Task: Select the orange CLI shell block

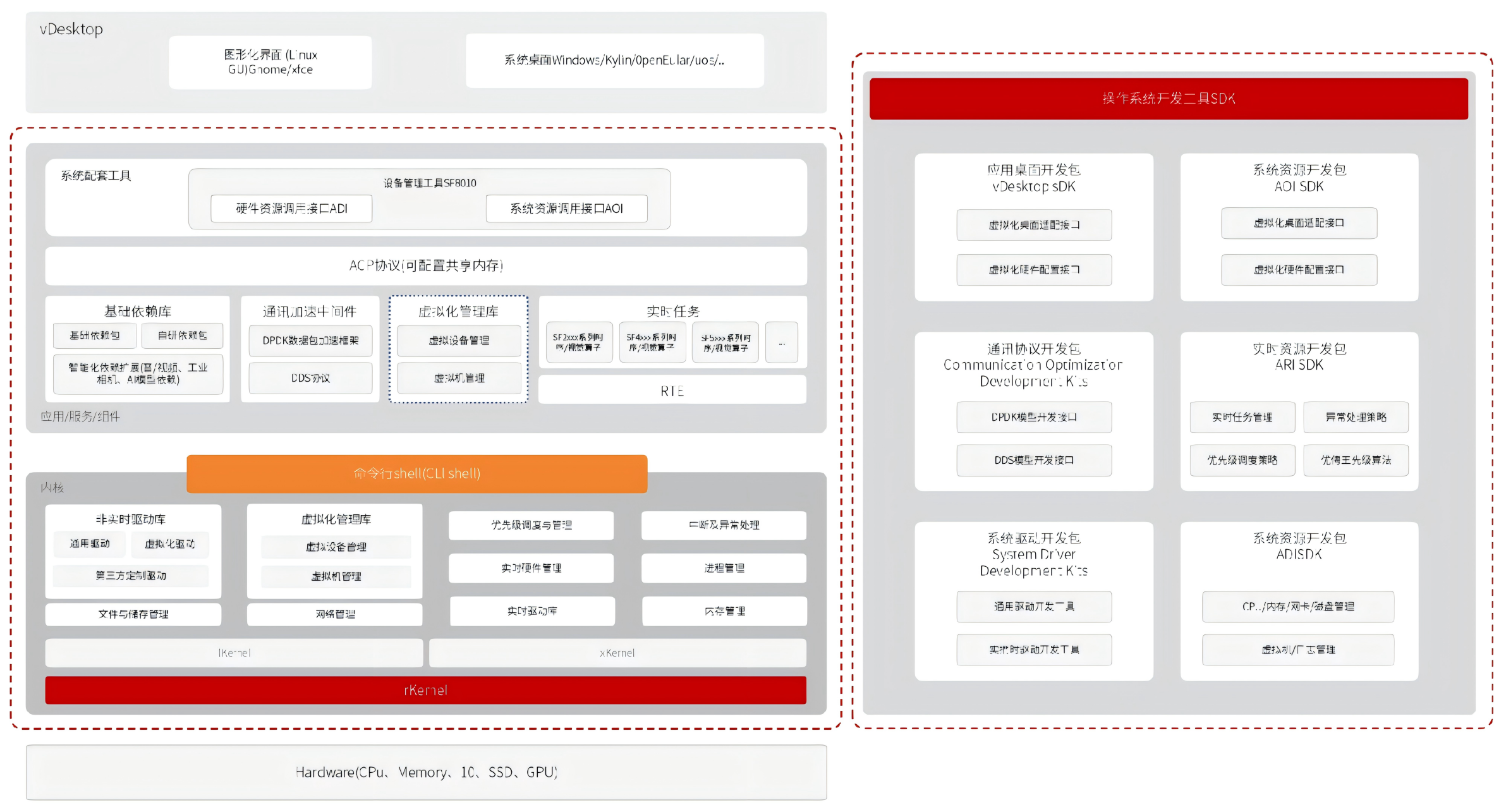Action: [416, 473]
